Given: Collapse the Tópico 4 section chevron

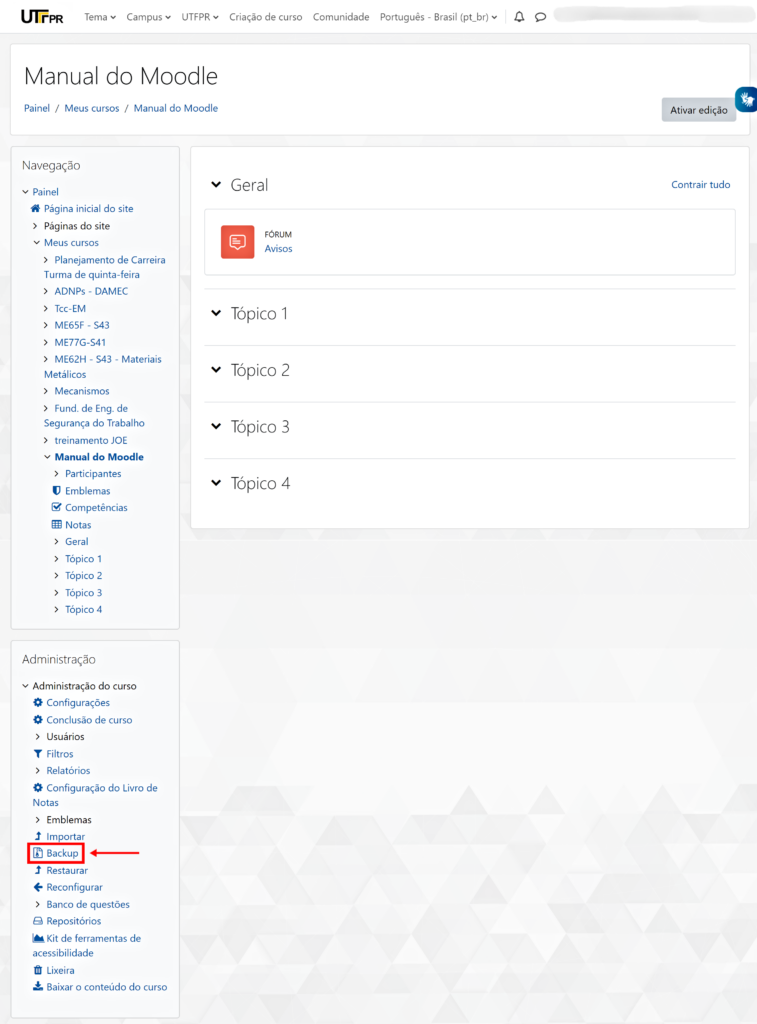Looking at the screenshot, I should coord(216,483).
